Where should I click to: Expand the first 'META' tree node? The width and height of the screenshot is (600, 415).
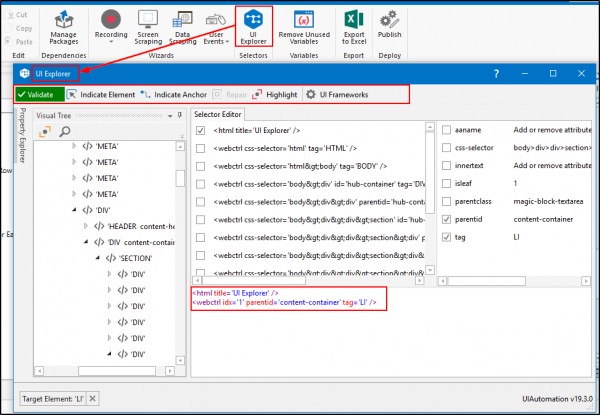pyautogui.click(x=74, y=146)
